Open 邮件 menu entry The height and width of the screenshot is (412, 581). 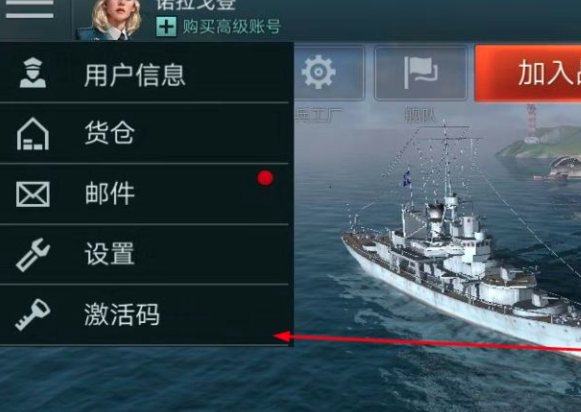pyautogui.click(x=144, y=194)
